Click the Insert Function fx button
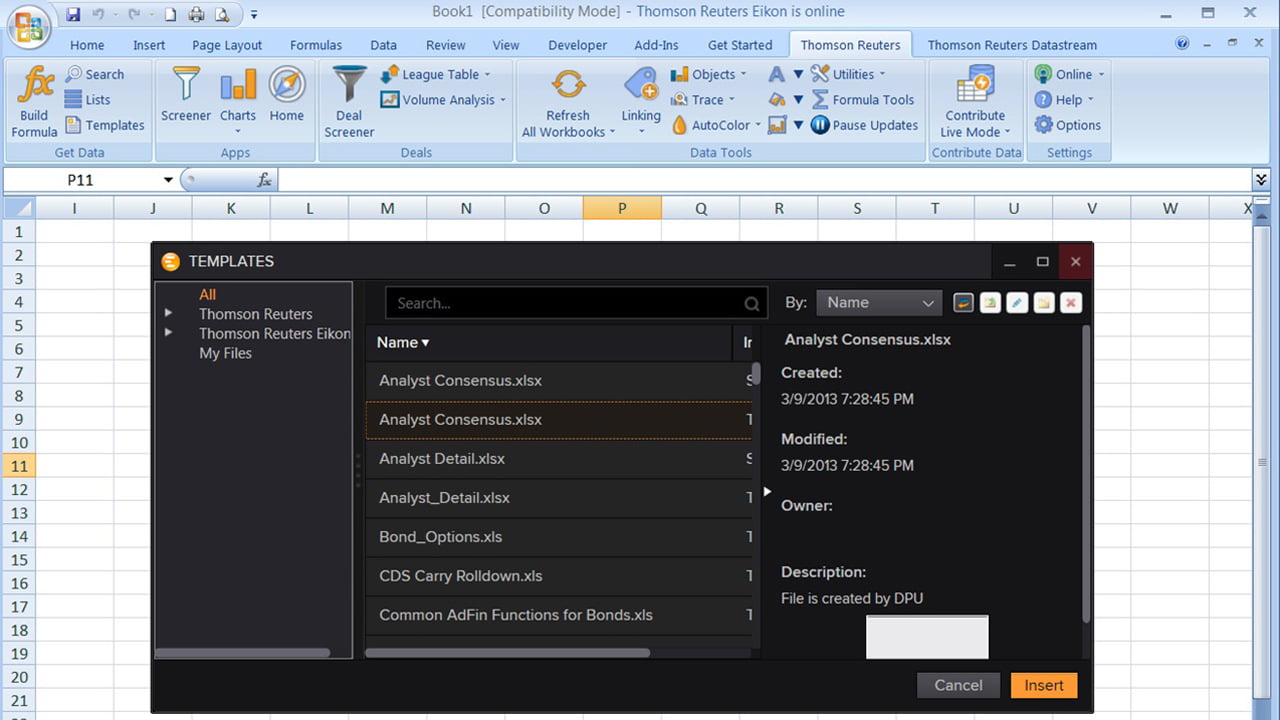Viewport: 1280px width, 720px height. pos(264,180)
